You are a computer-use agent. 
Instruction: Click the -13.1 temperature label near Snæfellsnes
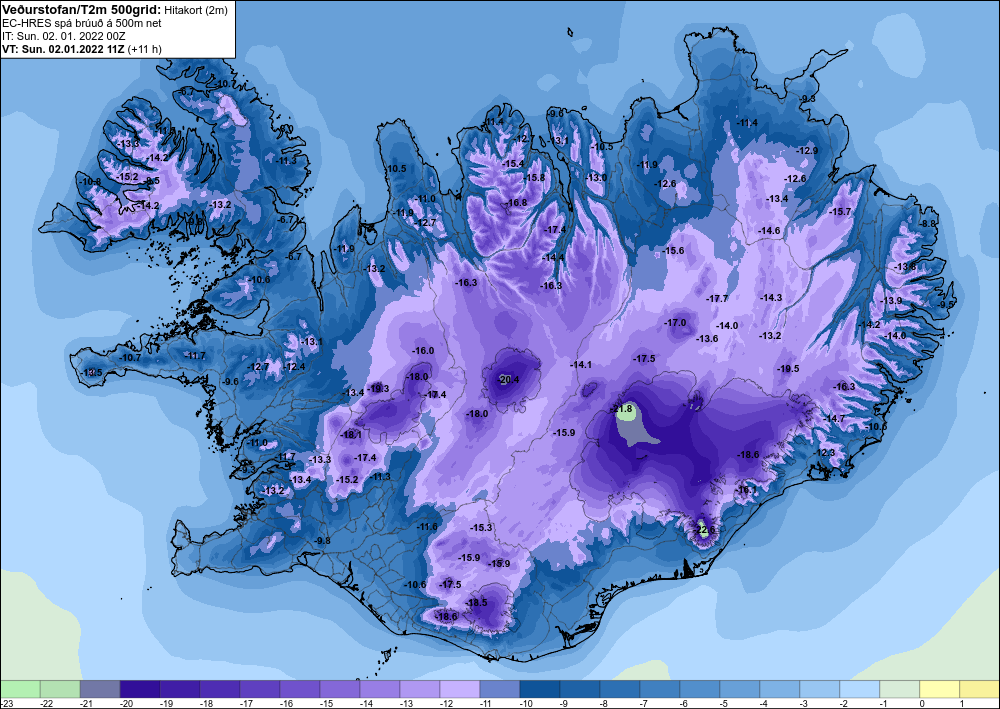point(312,342)
